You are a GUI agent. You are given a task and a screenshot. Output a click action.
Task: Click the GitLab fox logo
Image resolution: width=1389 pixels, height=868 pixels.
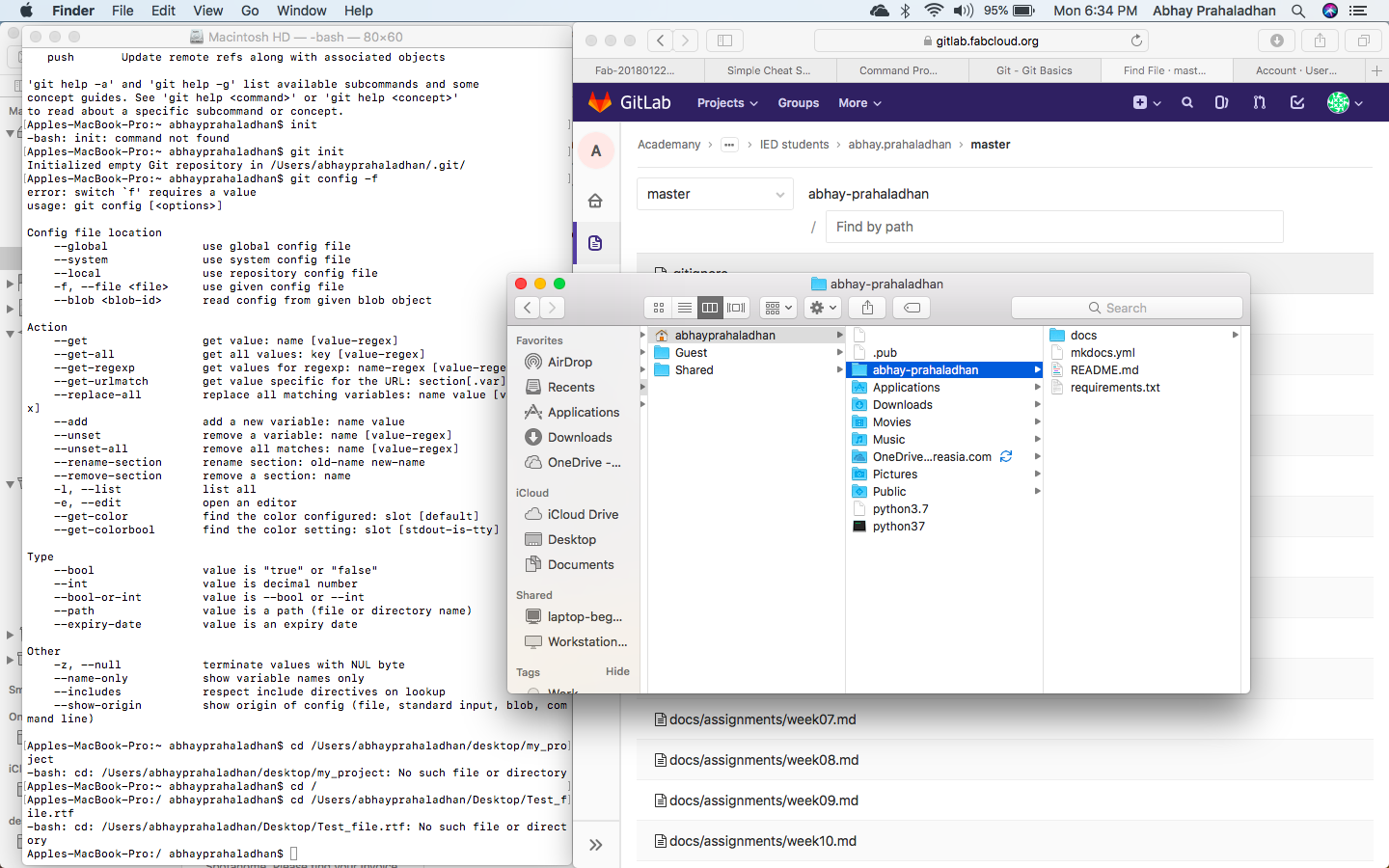click(x=600, y=102)
